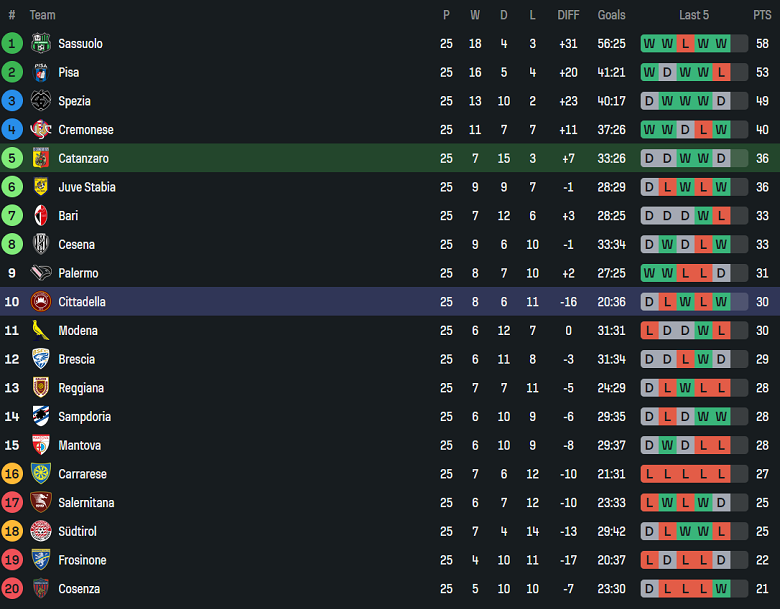Click the Sampdoria team badge
The width and height of the screenshot is (780, 609).
click(41, 416)
